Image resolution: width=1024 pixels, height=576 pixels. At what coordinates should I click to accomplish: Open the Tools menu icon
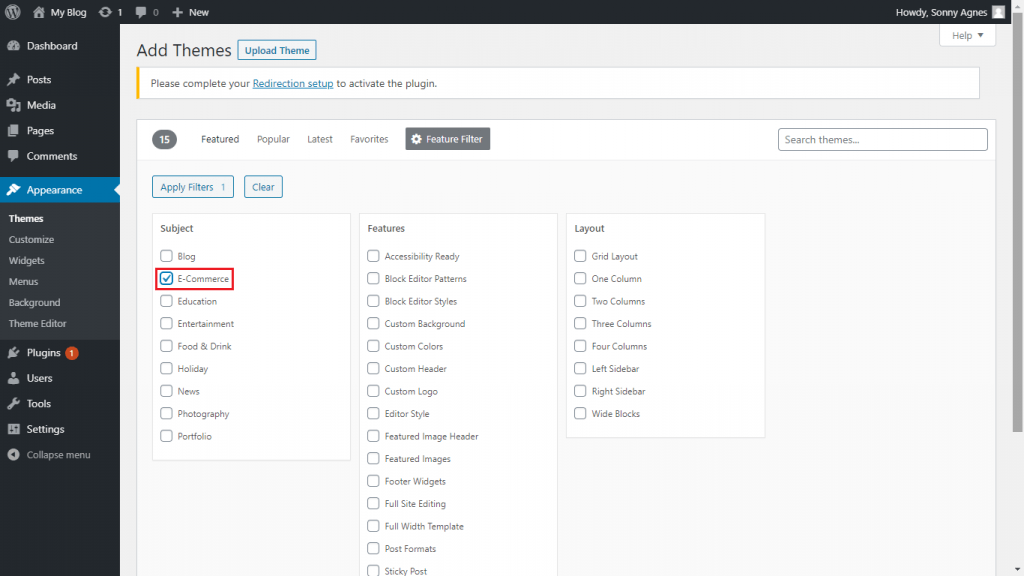pyautogui.click(x=14, y=404)
